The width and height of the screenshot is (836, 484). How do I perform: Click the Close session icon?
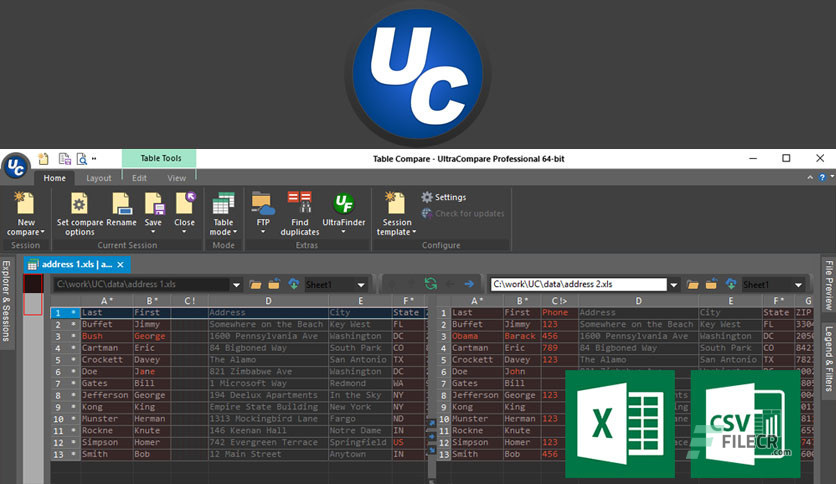[x=184, y=203]
